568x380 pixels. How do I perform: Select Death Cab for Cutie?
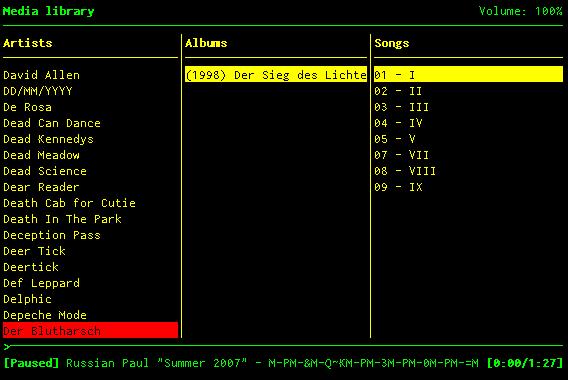pos(69,203)
